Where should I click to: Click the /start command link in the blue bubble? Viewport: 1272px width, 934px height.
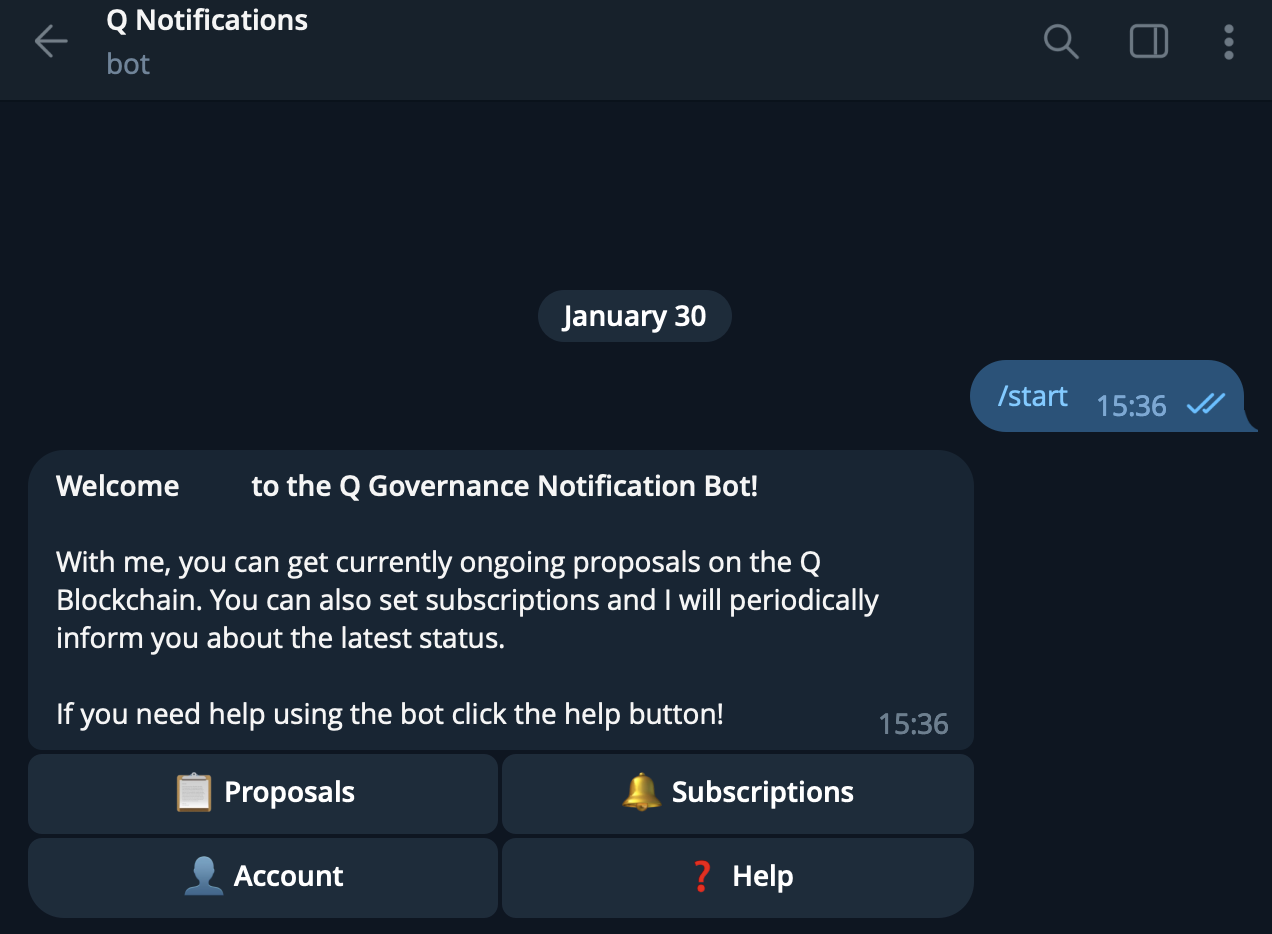pos(1030,396)
